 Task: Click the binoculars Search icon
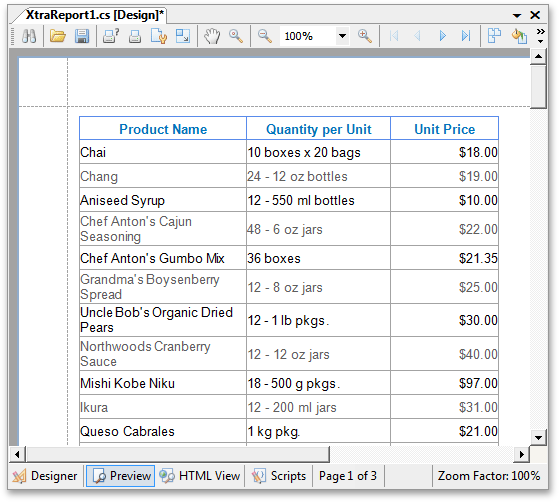pos(29,36)
